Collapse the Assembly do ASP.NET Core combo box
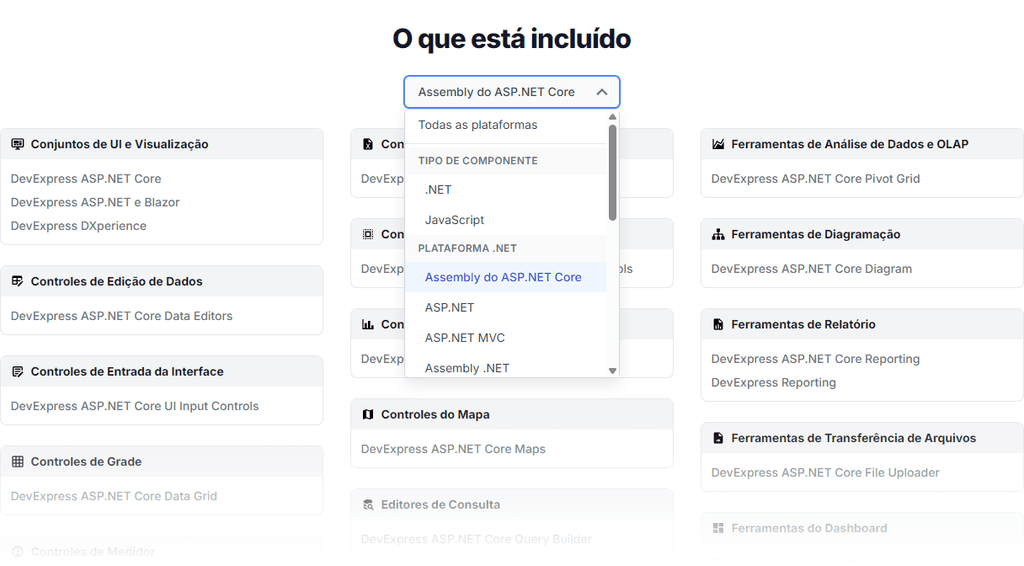This screenshot has height=566, width=1024. tap(511, 92)
